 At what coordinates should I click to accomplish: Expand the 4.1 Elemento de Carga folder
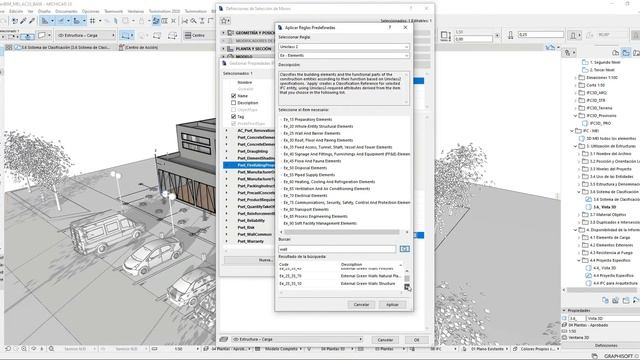pos(579,238)
